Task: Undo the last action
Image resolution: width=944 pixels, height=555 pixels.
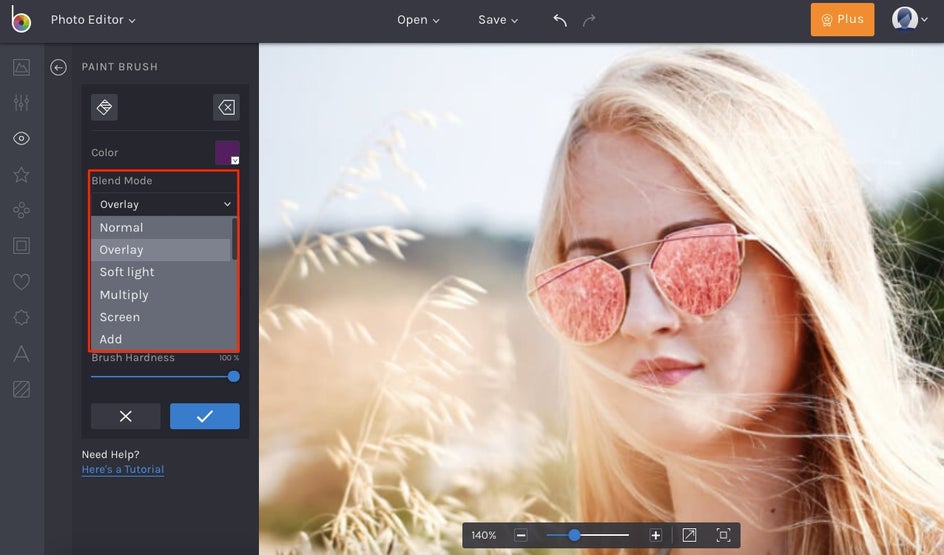Action: click(560, 20)
